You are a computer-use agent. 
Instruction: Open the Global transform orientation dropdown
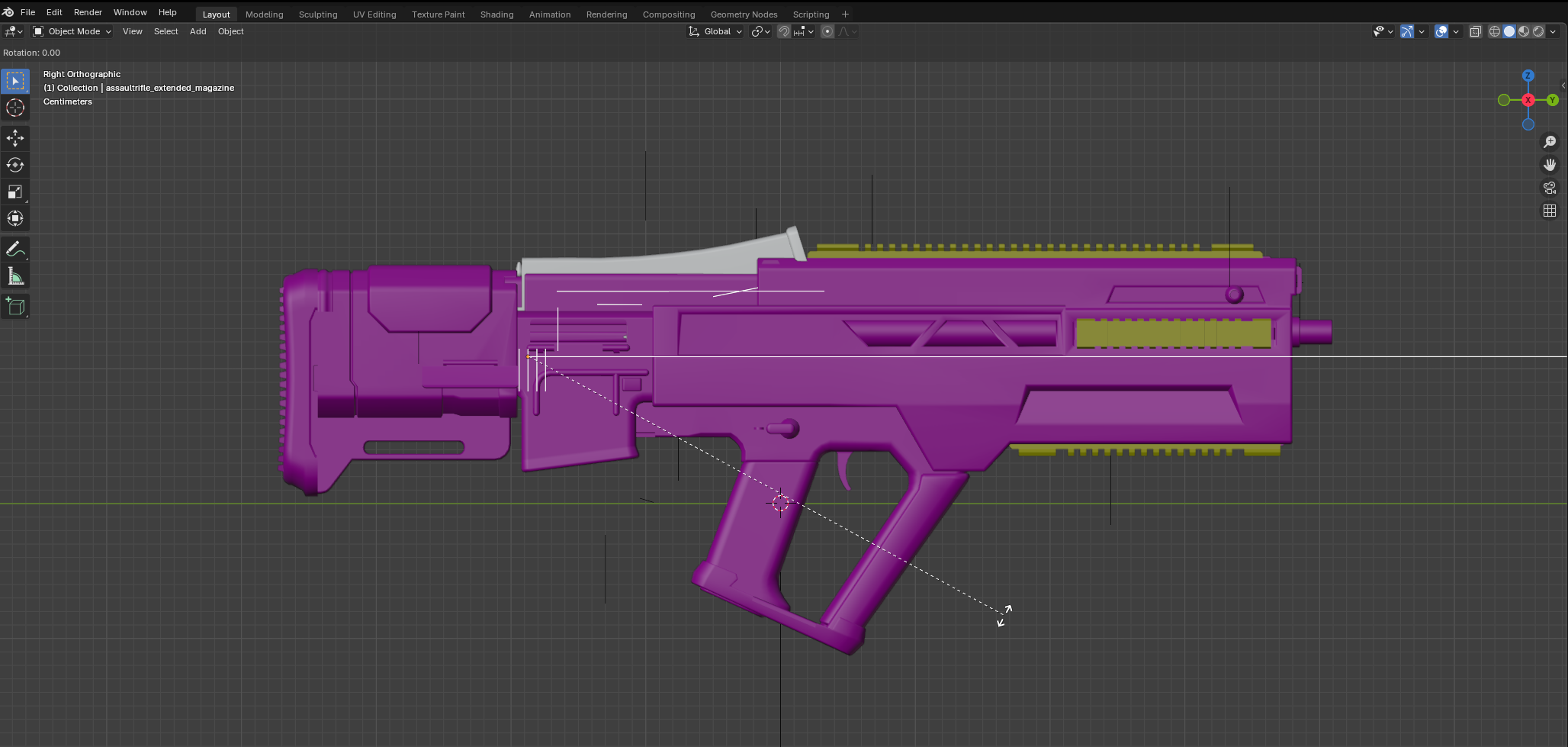[x=715, y=31]
